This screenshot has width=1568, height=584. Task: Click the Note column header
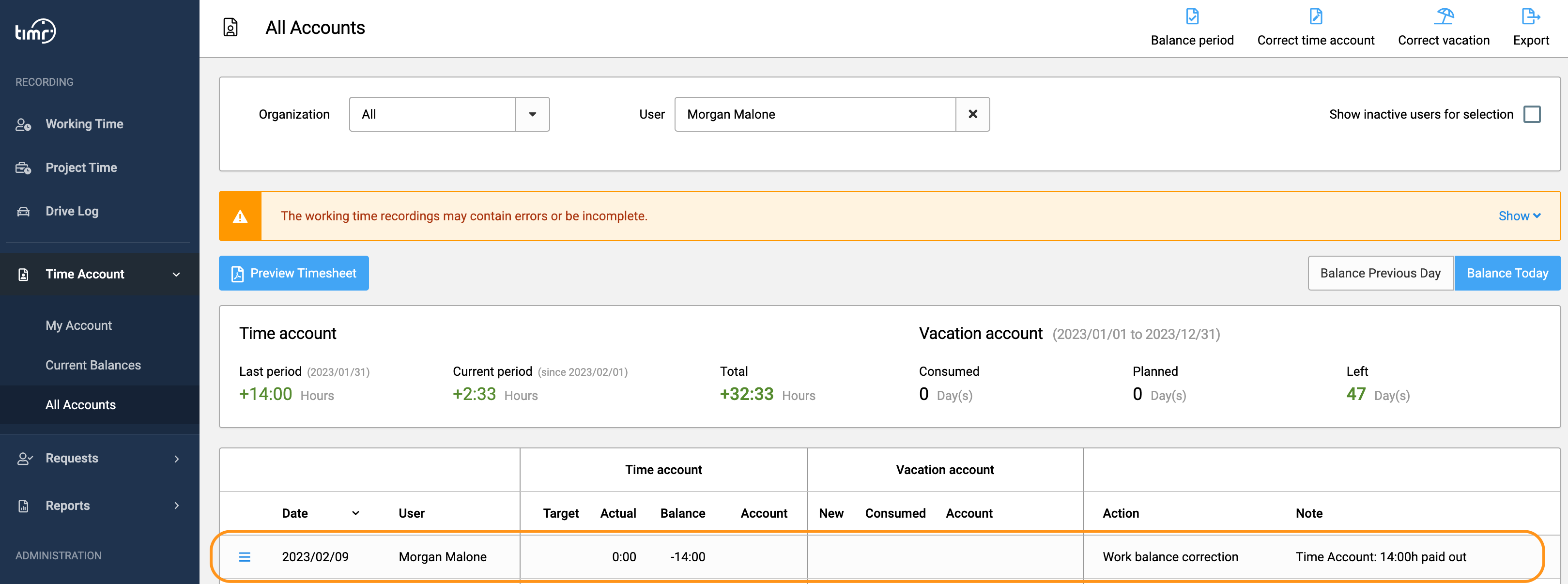coord(1309,513)
